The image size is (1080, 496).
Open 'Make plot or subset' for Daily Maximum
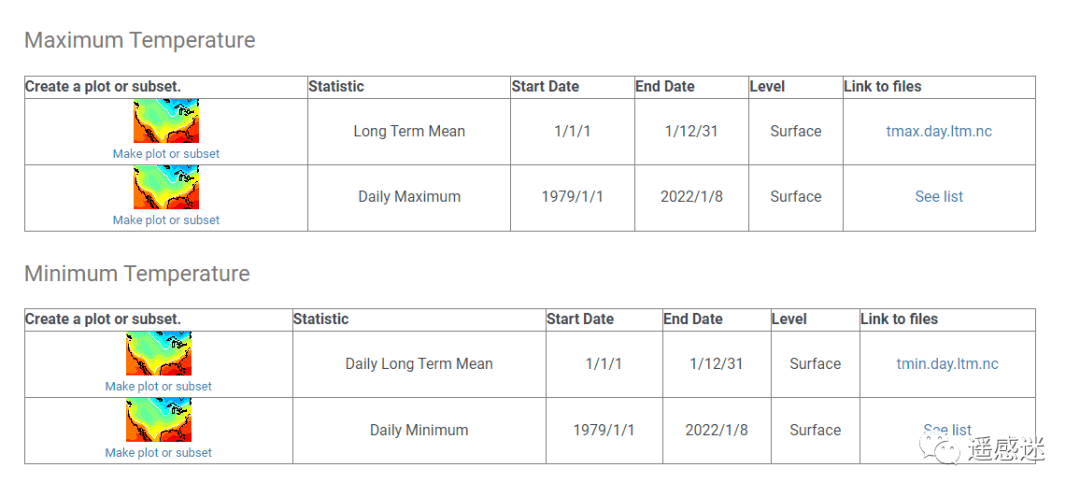166,220
